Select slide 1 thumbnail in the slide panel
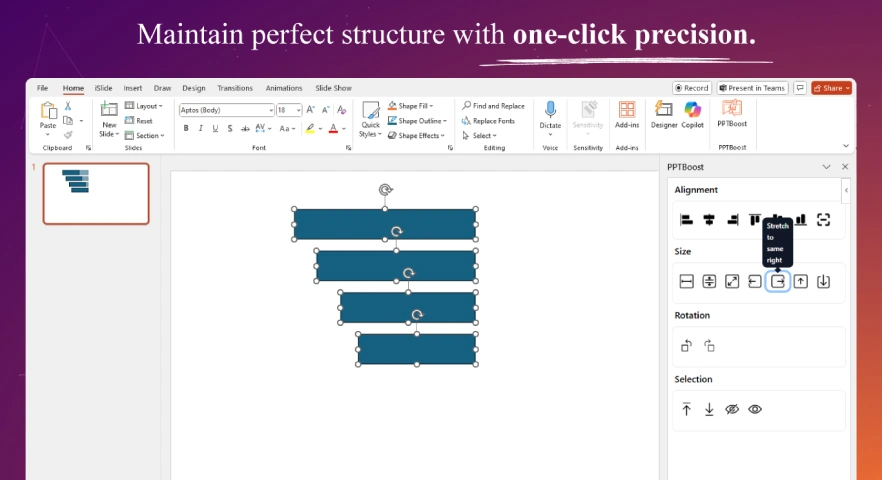The width and height of the screenshot is (882, 480). tap(96, 193)
